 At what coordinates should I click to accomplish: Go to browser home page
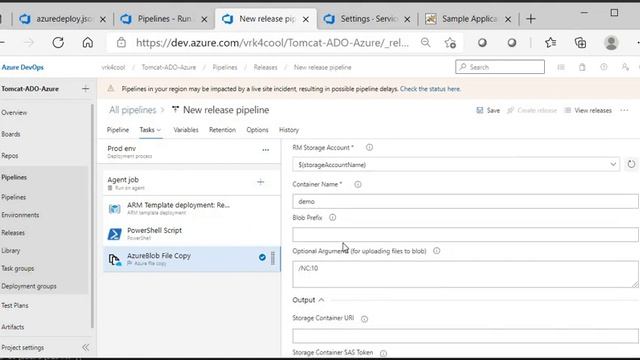87,42
